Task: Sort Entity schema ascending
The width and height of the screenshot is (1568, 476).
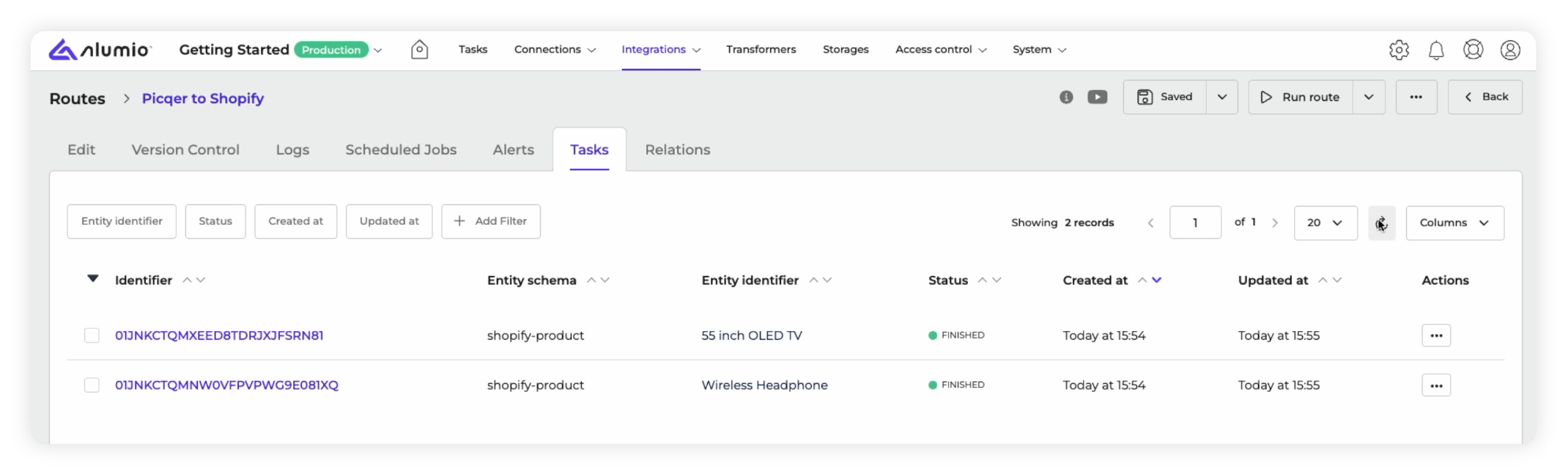Action: (591, 280)
